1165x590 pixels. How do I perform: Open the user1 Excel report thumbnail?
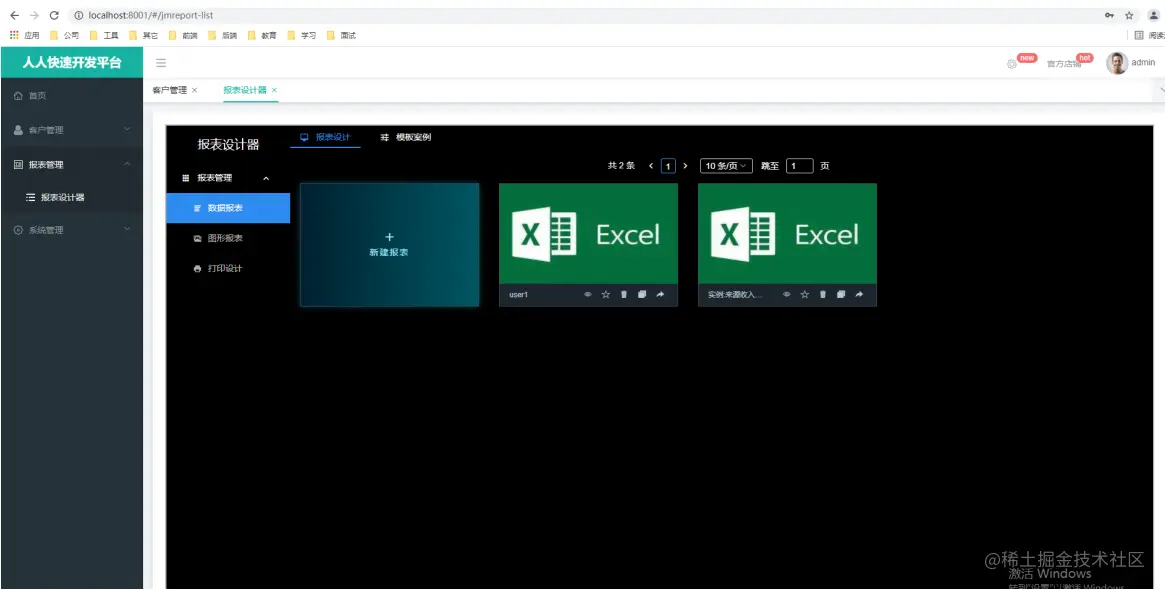pos(588,233)
